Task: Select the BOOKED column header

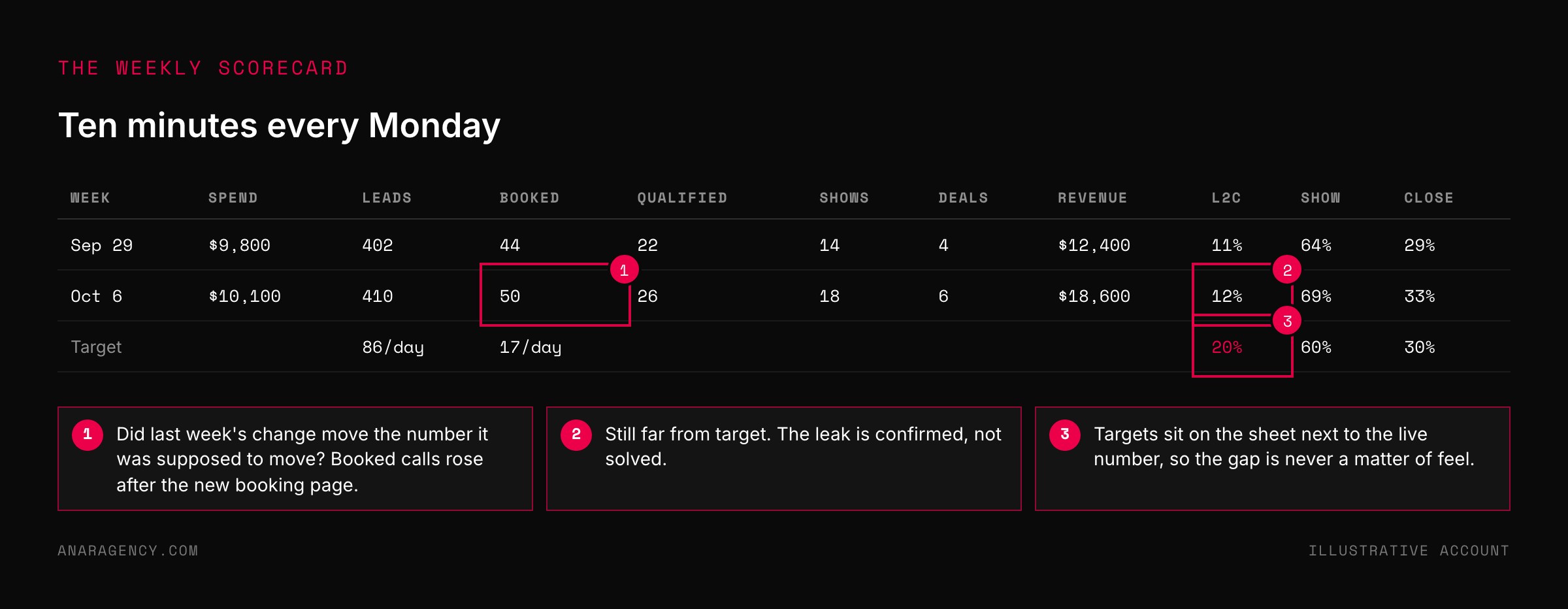Action: (x=529, y=197)
